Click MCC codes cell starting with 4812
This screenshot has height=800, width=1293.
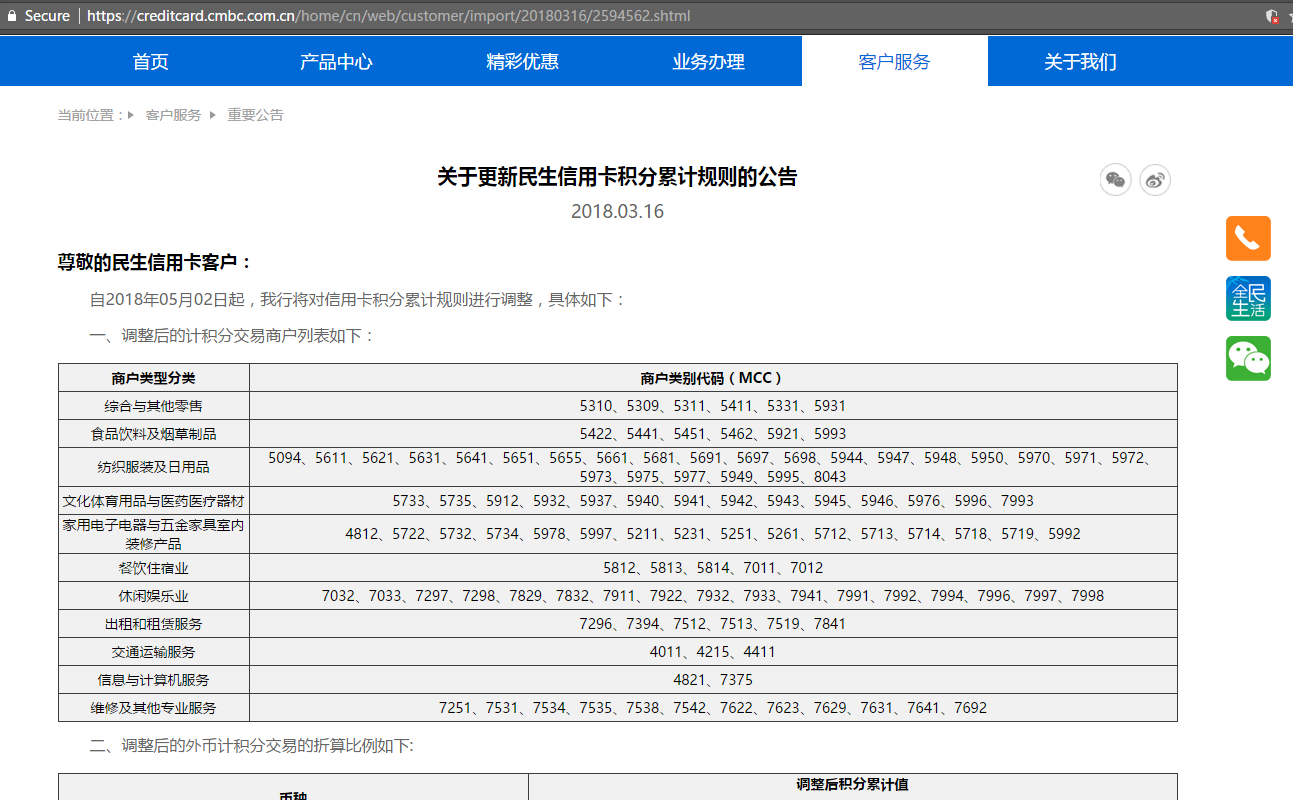[713, 534]
